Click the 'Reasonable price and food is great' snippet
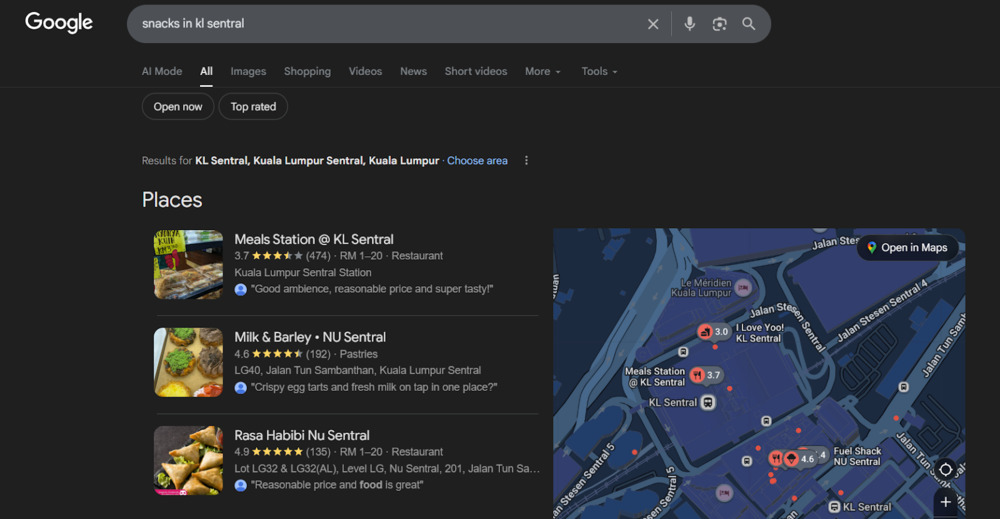 coord(337,485)
